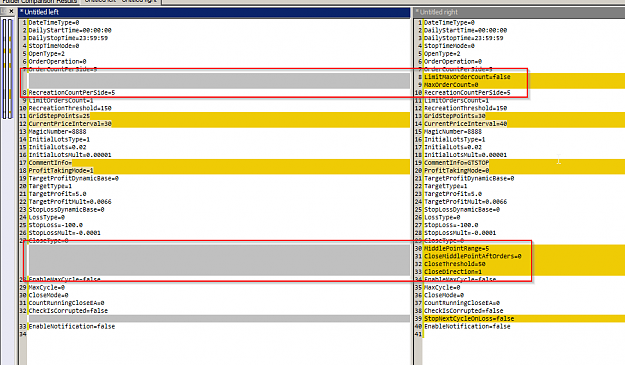625x365 pixels.
Task: Select ProfitTakingMode=0 in the right pane
Action: [456, 171]
